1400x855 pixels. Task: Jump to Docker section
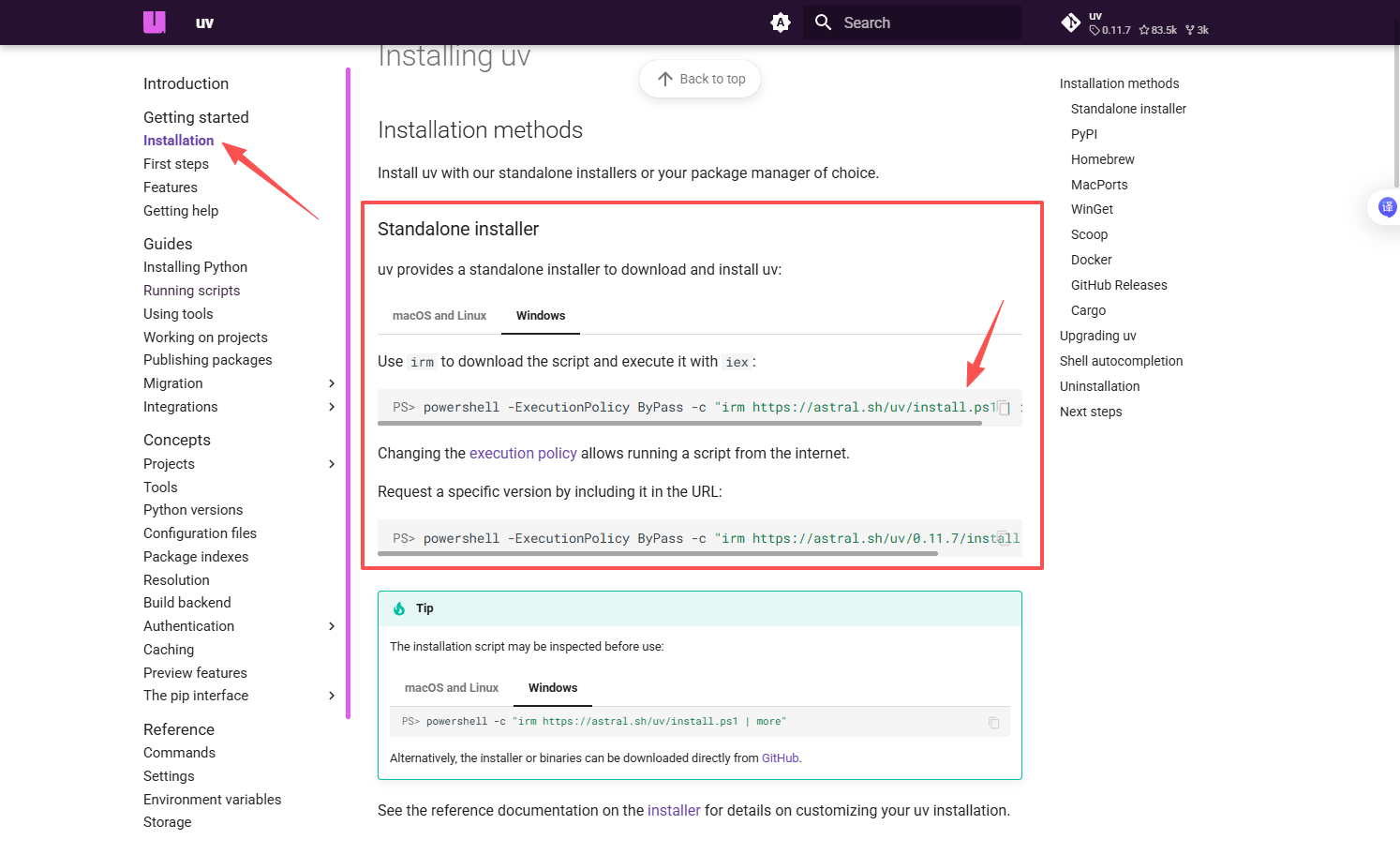tap(1091, 260)
